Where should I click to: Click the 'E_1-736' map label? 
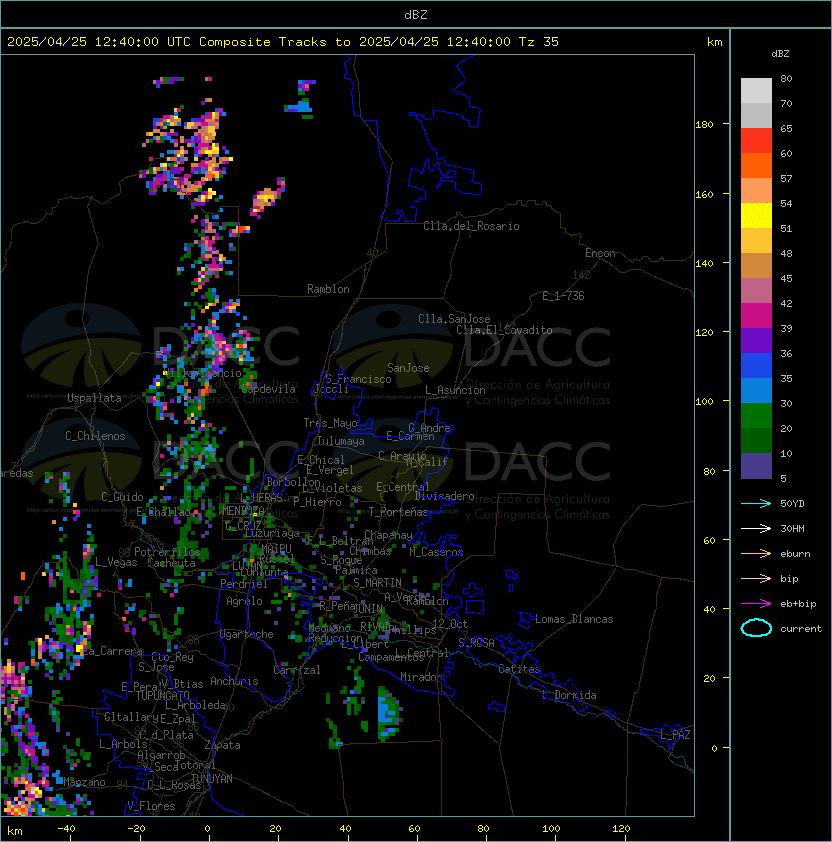point(563,296)
